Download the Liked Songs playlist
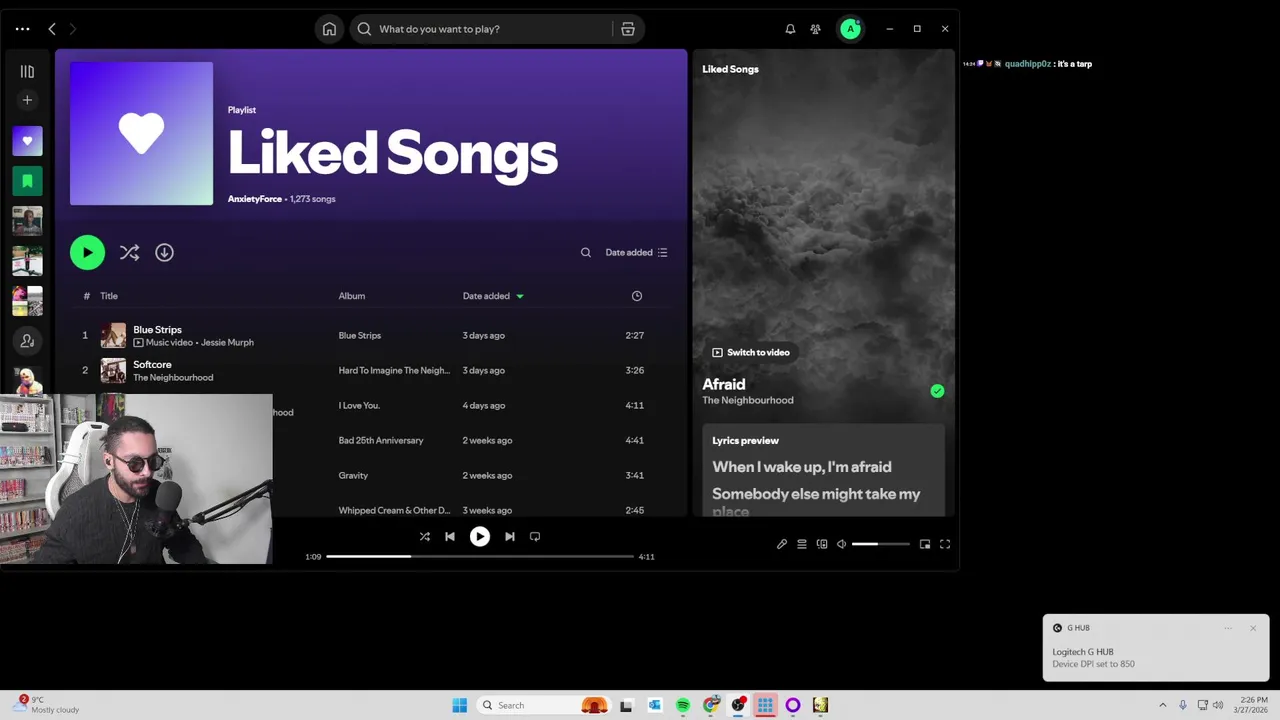Image resolution: width=1280 pixels, height=720 pixels. 164,253
